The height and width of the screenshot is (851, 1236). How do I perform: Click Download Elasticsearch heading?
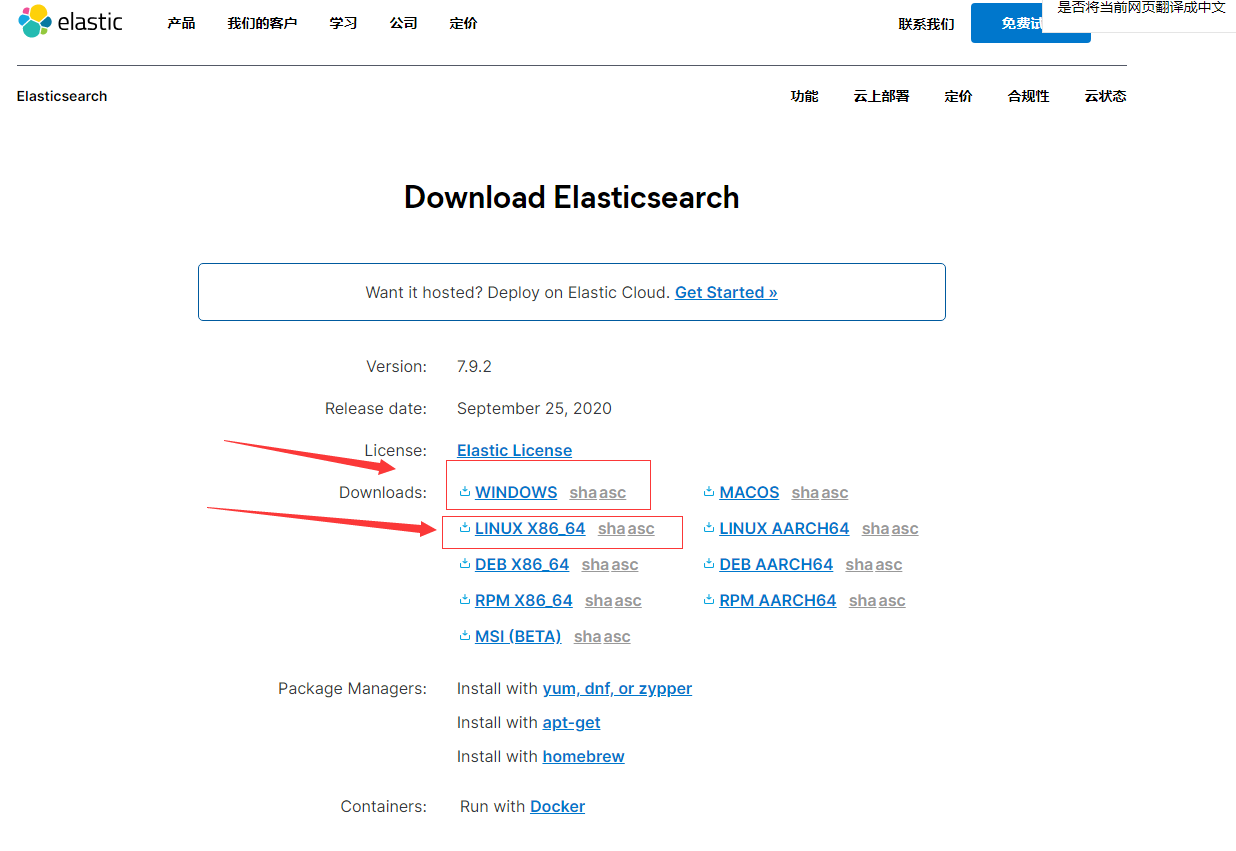571,197
